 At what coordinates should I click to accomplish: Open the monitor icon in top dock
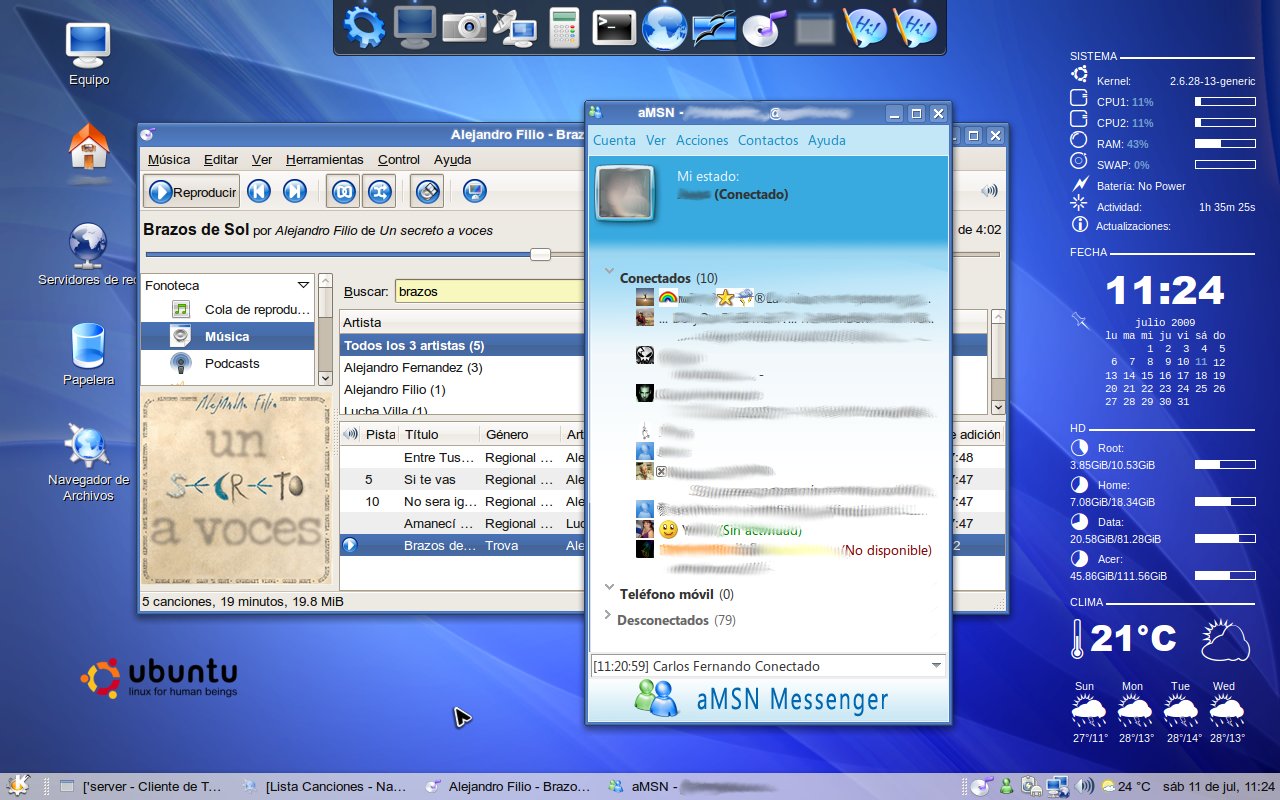pyautogui.click(x=414, y=27)
